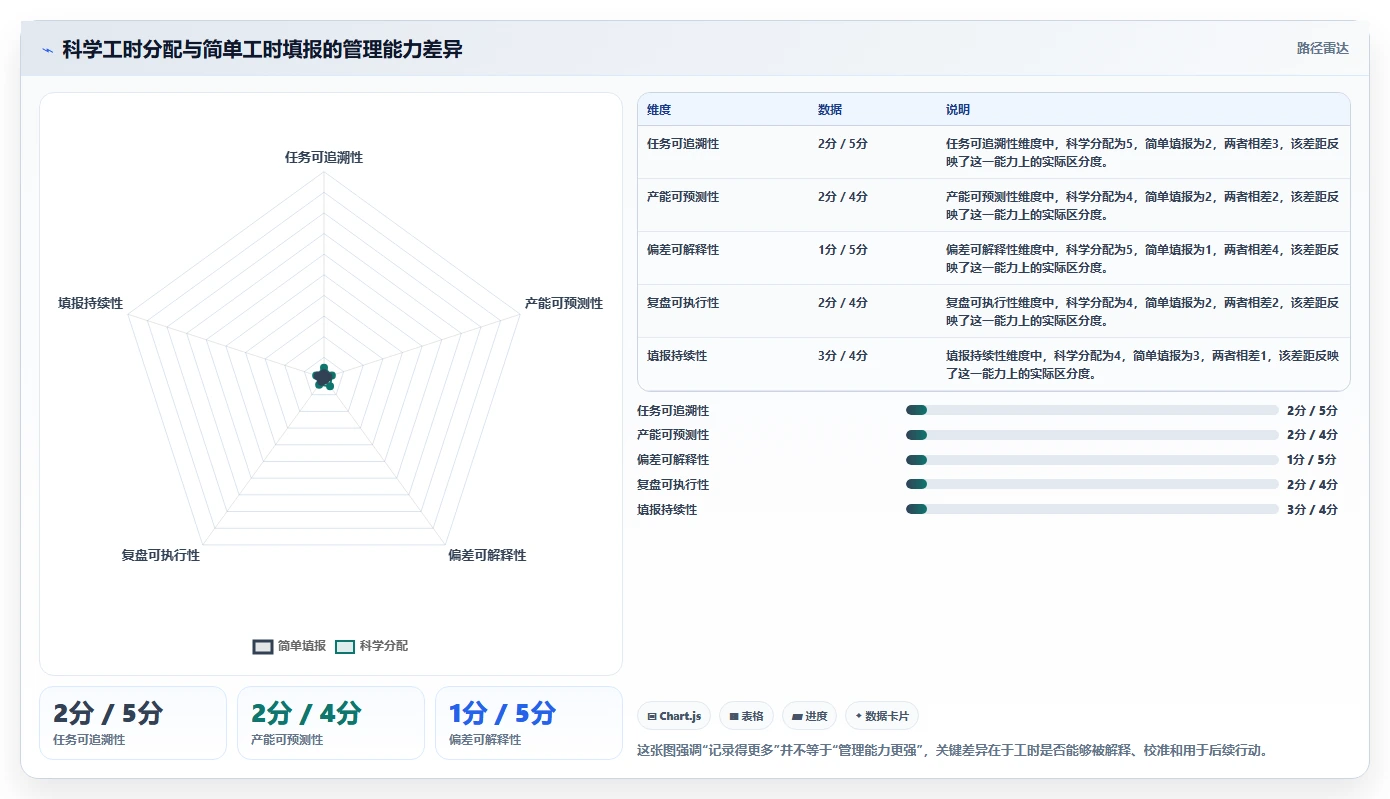Click the description text stating 两者相差1

tap(1142, 364)
